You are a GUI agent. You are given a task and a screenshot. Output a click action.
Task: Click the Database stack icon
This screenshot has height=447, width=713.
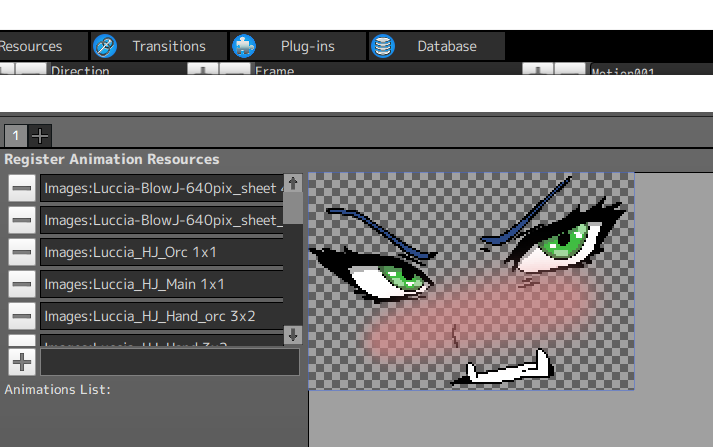(383, 46)
